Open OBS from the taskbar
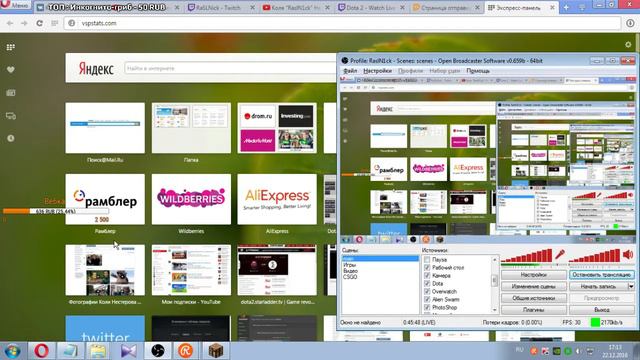This screenshot has height=360, width=640. [158, 351]
